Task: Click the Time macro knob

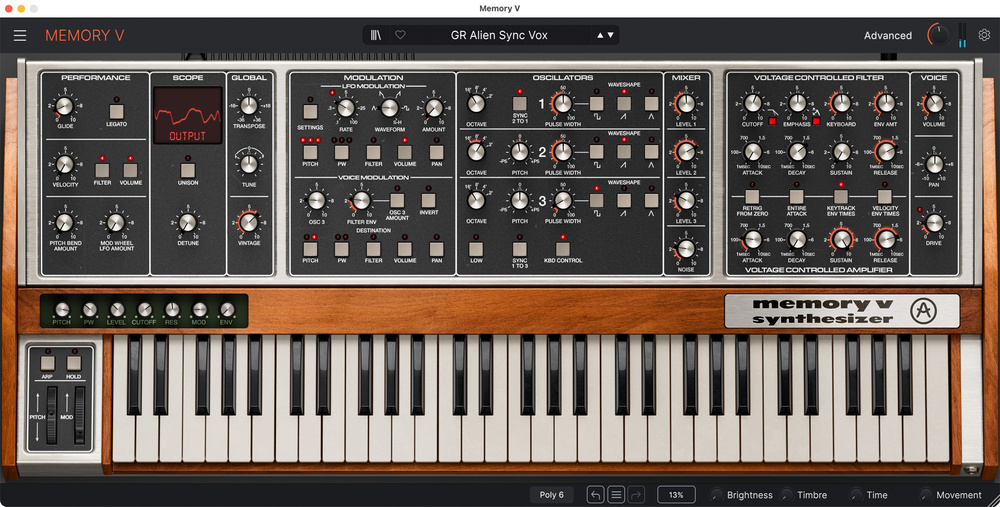Action: point(856,495)
